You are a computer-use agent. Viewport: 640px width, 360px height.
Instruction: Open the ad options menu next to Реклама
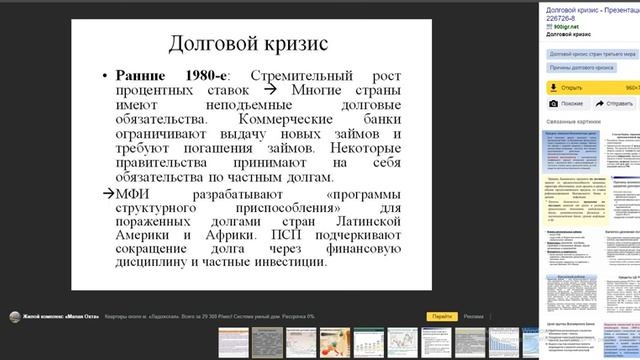[x=490, y=317]
